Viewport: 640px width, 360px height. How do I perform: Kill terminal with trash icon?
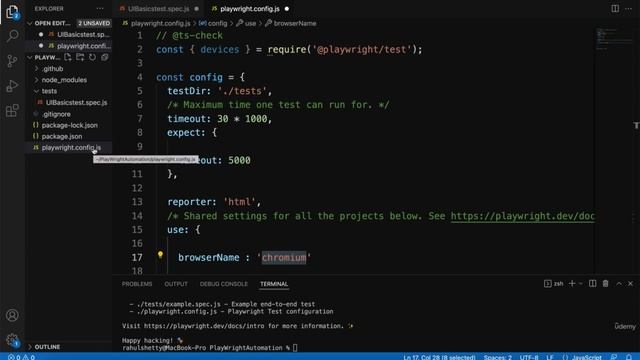coord(605,284)
